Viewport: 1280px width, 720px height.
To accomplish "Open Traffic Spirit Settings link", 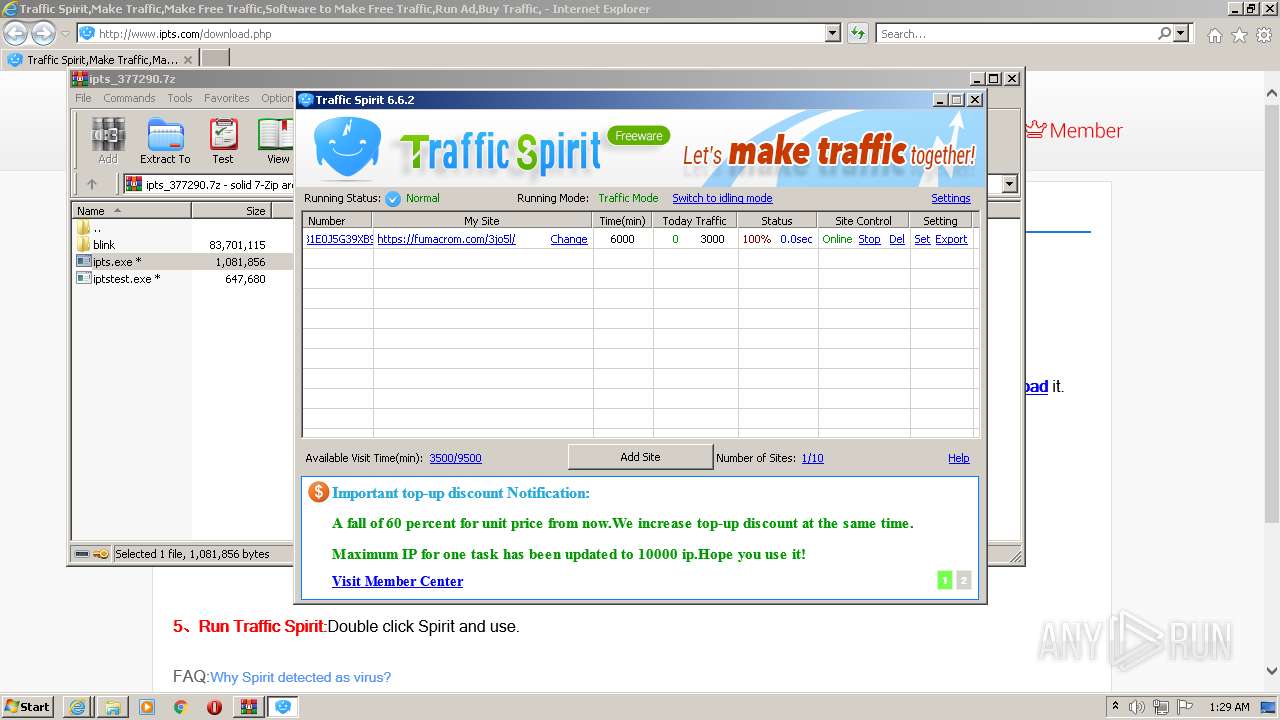I will 951,199.
